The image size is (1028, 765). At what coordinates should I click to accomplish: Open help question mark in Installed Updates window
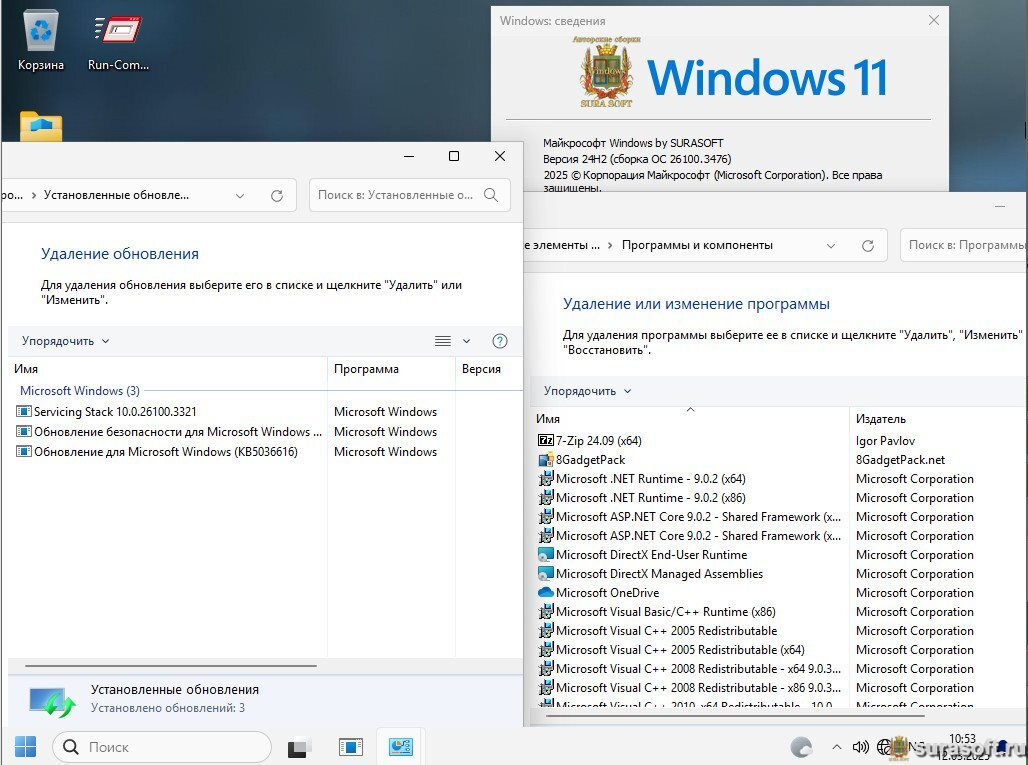pos(500,341)
